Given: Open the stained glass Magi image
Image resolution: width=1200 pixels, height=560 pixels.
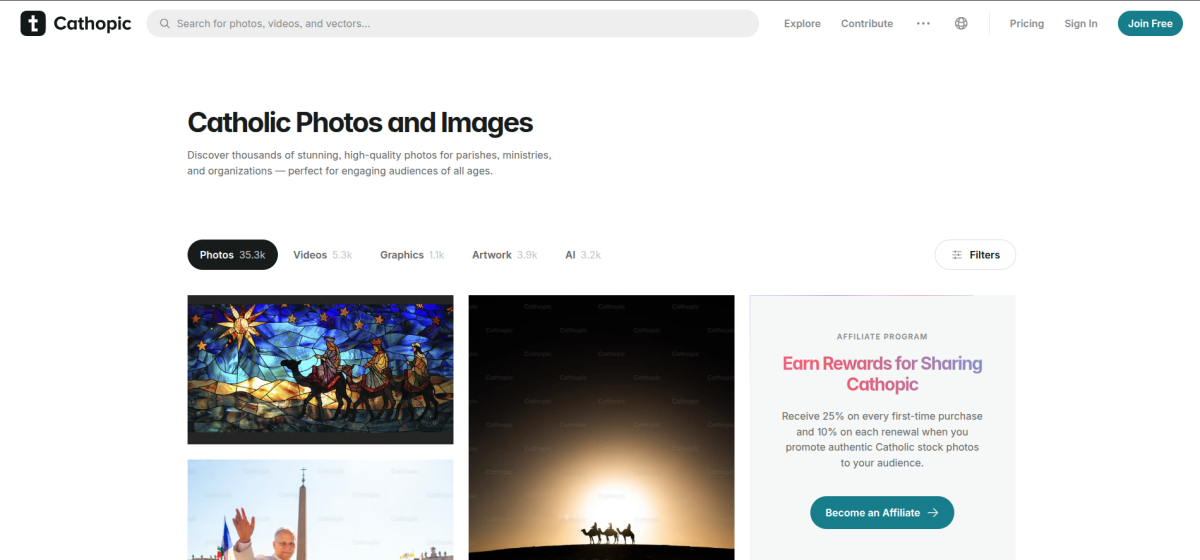Looking at the screenshot, I should click(320, 369).
